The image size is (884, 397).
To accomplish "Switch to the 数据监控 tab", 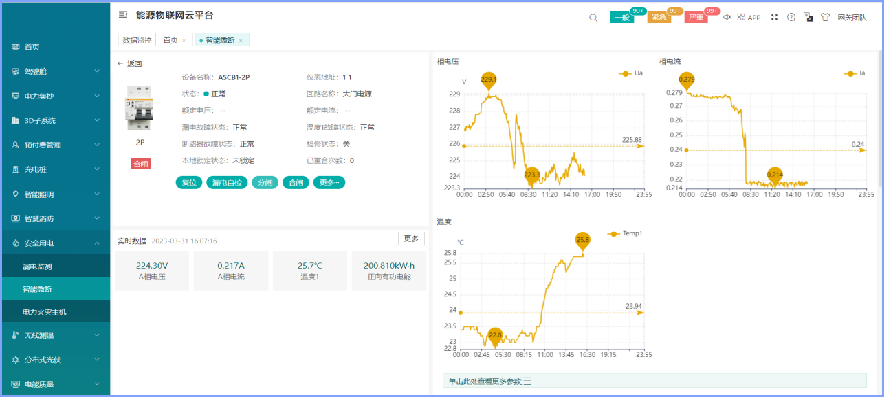I will point(137,40).
